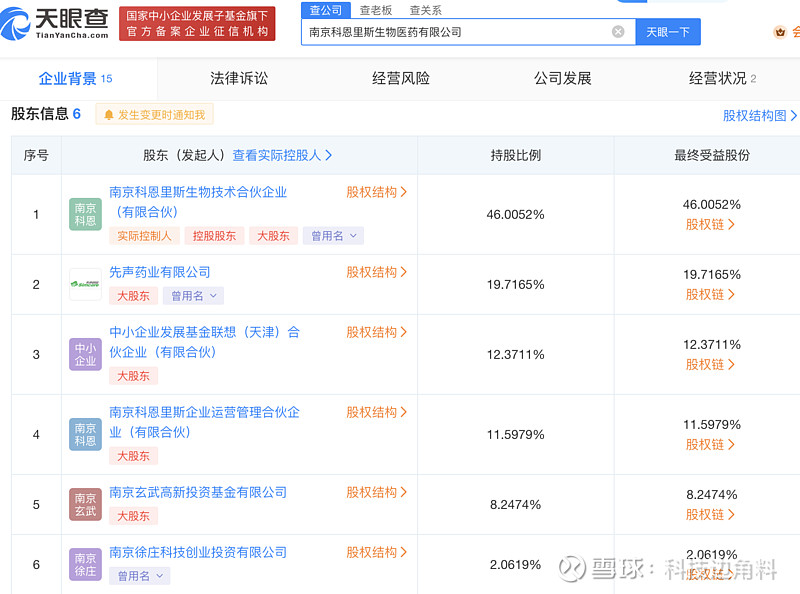This screenshot has height=594, width=800.
Task: Open 股权结构 for 南京玄武高新 row
Action: [377, 492]
